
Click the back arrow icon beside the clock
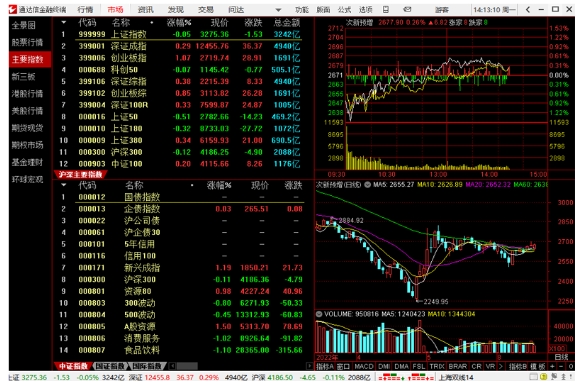pyautogui.click(x=528, y=9)
